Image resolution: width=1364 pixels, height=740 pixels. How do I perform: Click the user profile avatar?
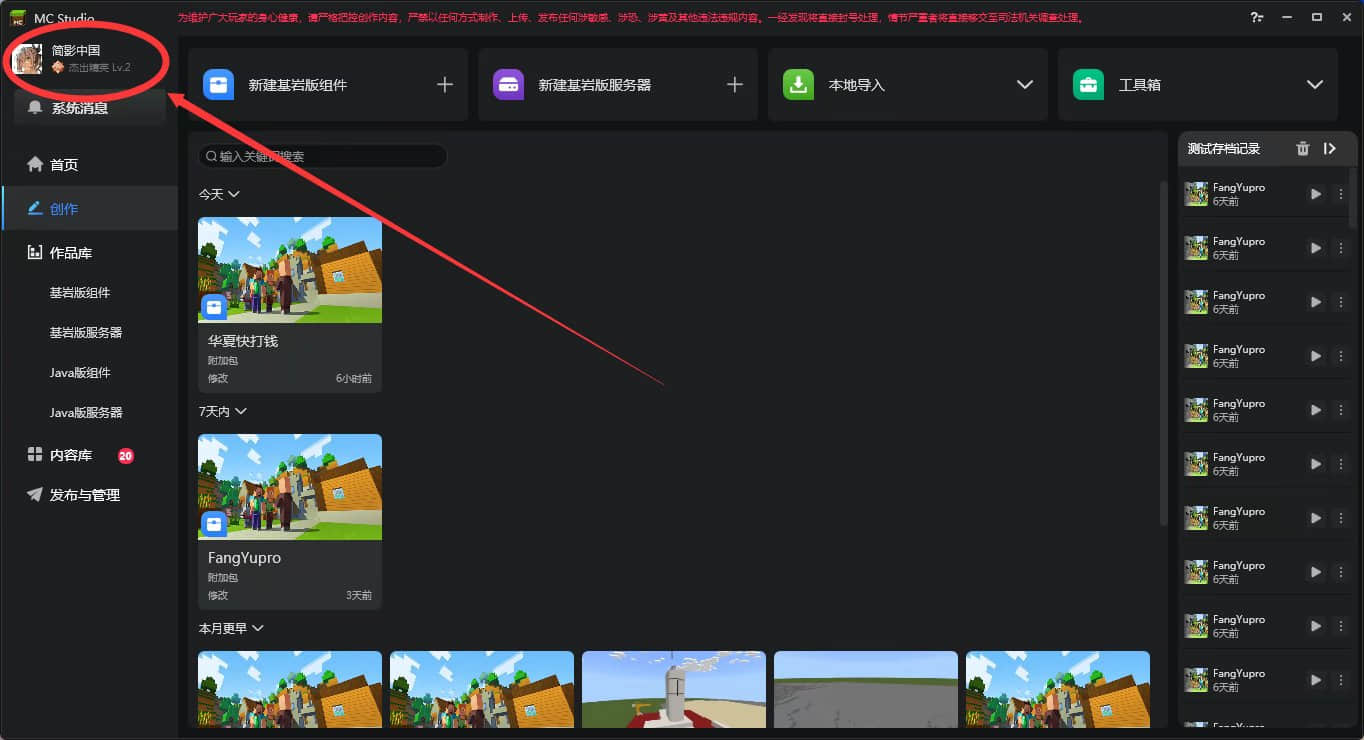click(27, 59)
